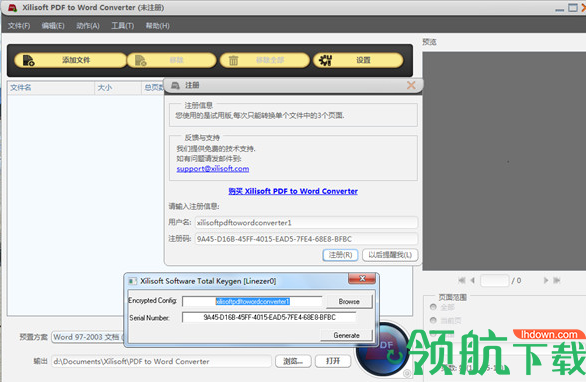Open the 工具(T) menu

coord(123,26)
